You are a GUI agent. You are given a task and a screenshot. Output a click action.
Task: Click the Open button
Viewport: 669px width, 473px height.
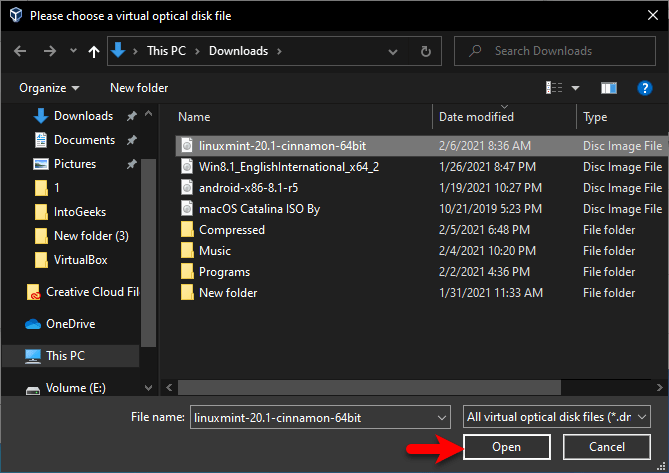click(x=506, y=447)
